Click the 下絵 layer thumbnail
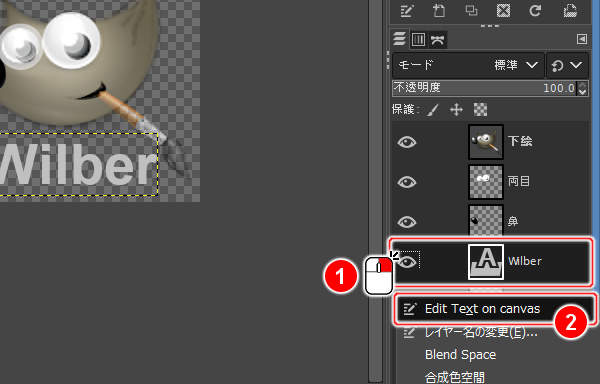600x384 pixels. [486, 142]
